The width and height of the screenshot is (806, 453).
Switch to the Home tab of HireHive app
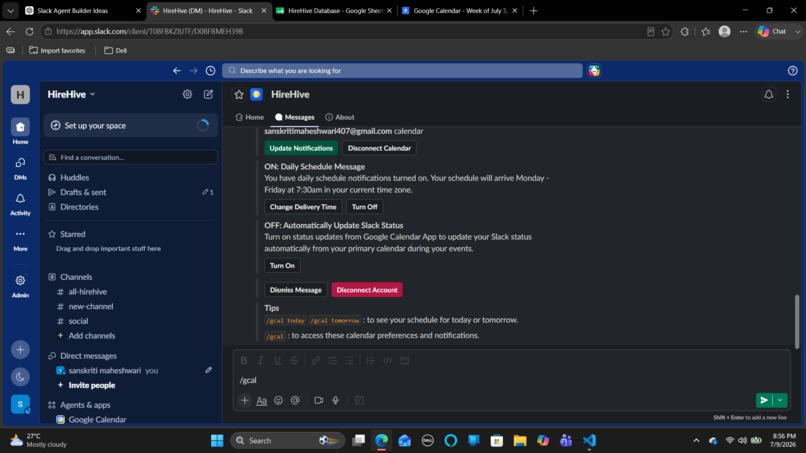coord(250,117)
